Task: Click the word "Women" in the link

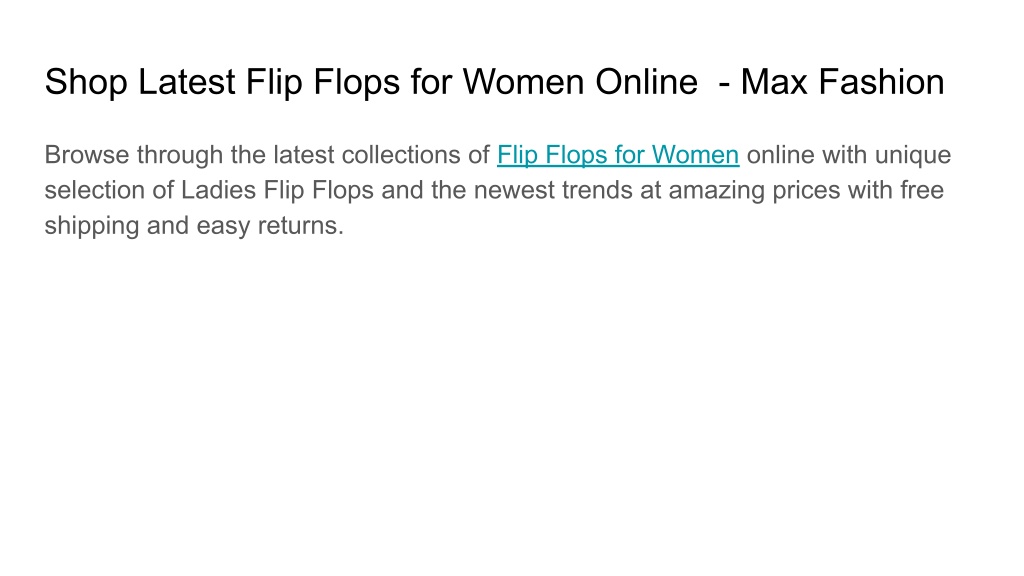Action: point(696,155)
